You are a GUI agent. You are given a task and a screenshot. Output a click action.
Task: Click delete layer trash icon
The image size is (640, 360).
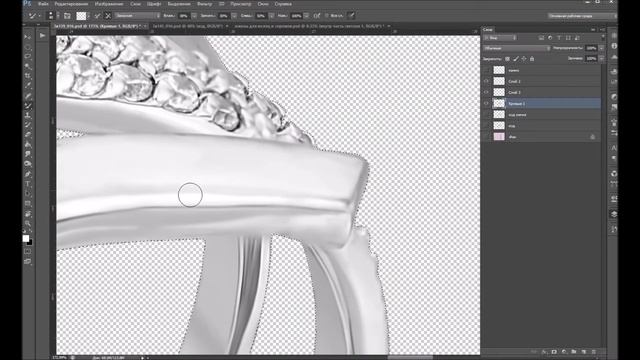point(594,351)
